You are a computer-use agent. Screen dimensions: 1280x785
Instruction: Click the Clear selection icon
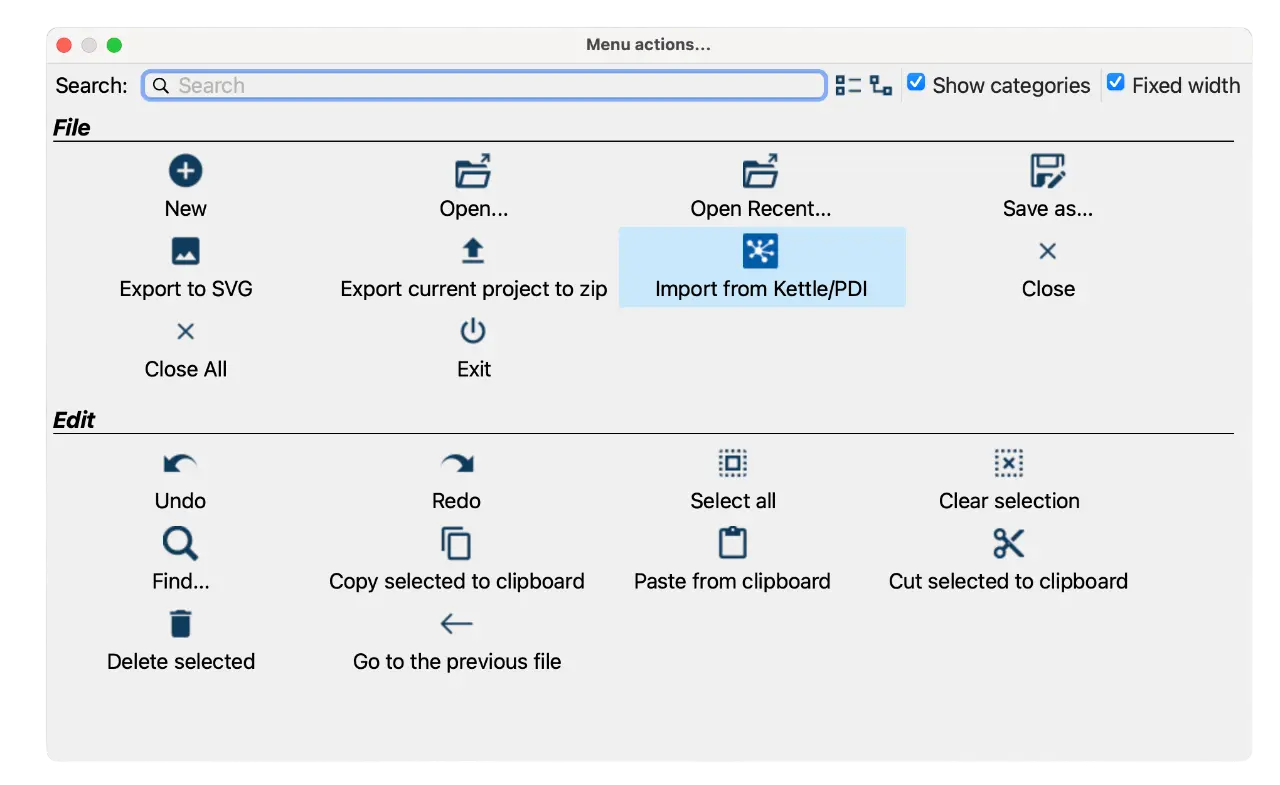pyautogui.click(x=1009, y=463)
